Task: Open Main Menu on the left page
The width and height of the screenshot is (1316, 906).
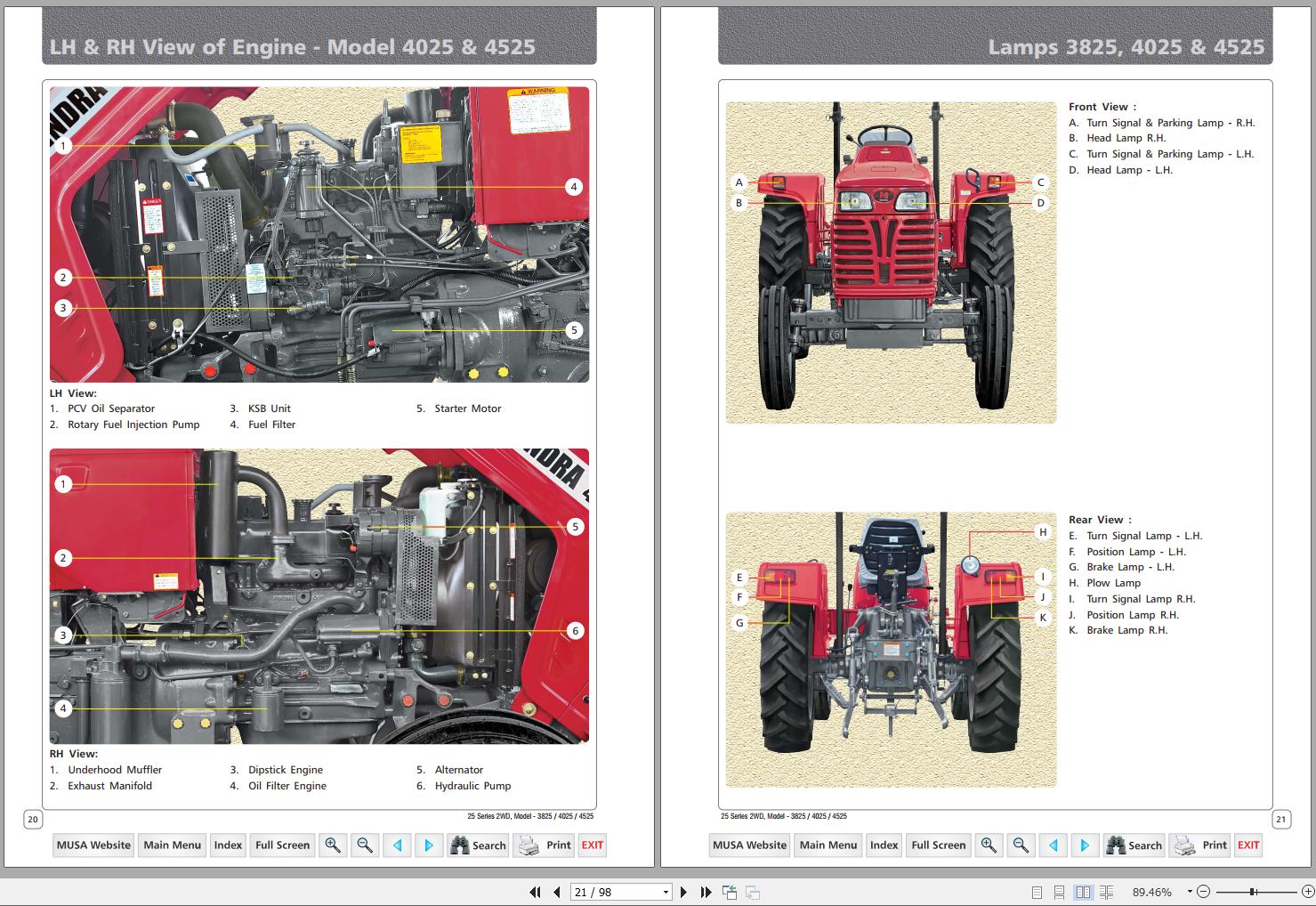Action: coord(172,845)
